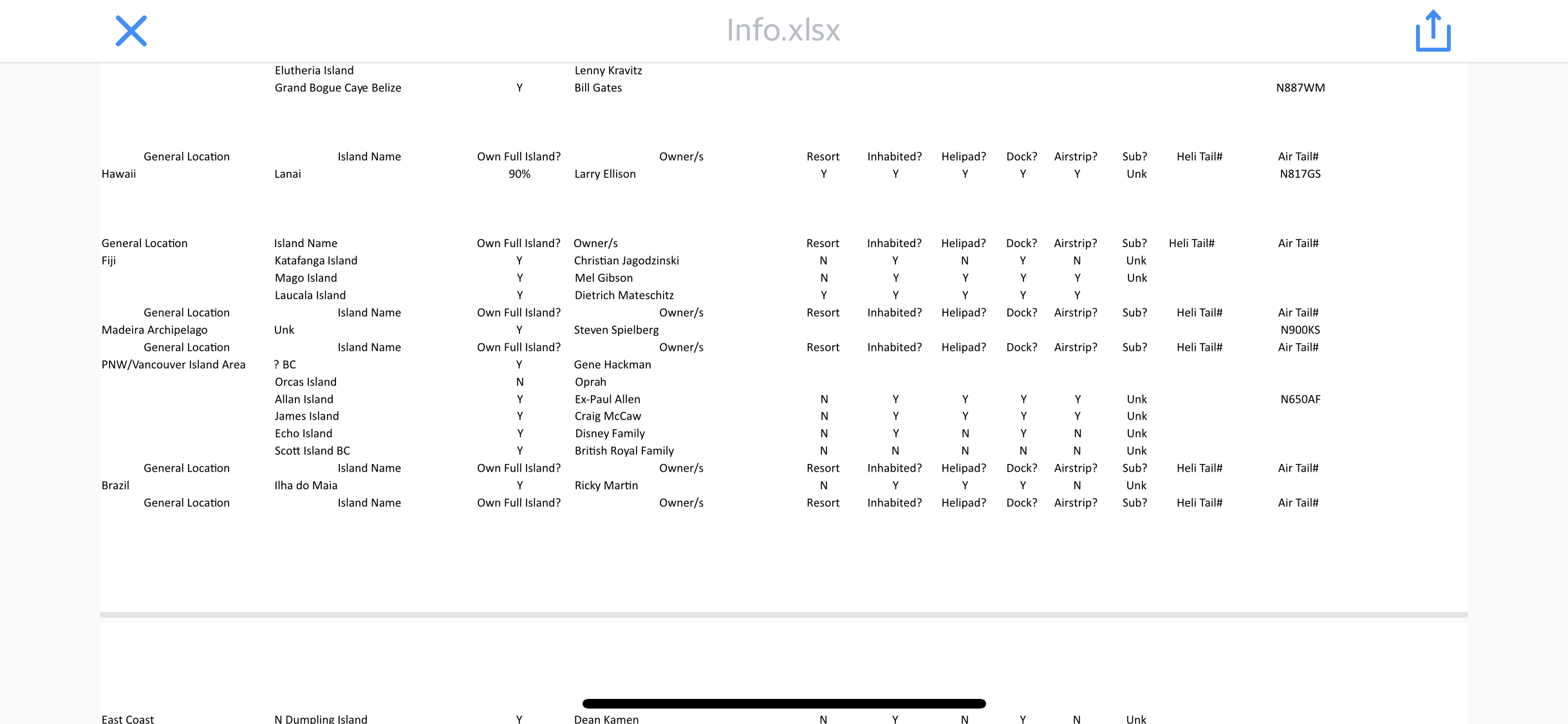Select the 'Dietrich Mateschitz' cell
This screenshot has width=1568, height=724.
coord(624,295)
